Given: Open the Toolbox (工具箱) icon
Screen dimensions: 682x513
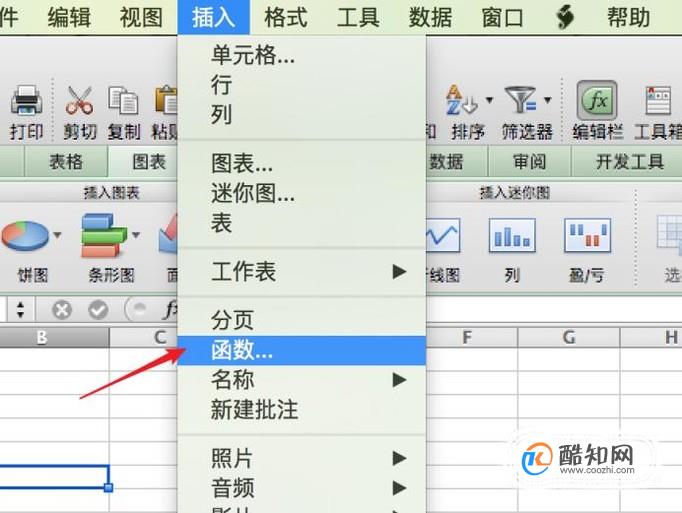Looking at the screenshot, I should (659, 101).
